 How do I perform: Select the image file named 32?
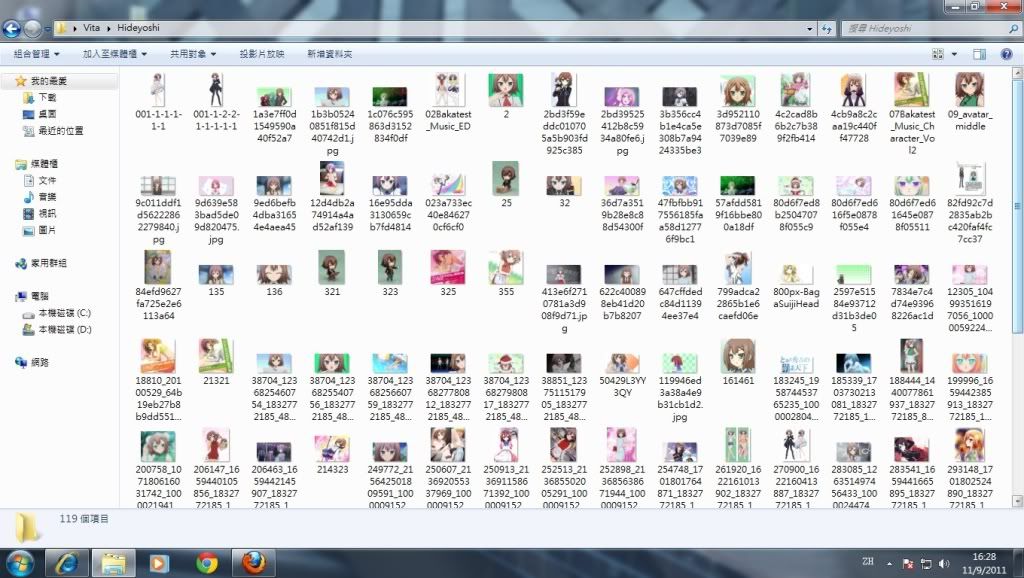pyautogui.click(x=564, y=191)
